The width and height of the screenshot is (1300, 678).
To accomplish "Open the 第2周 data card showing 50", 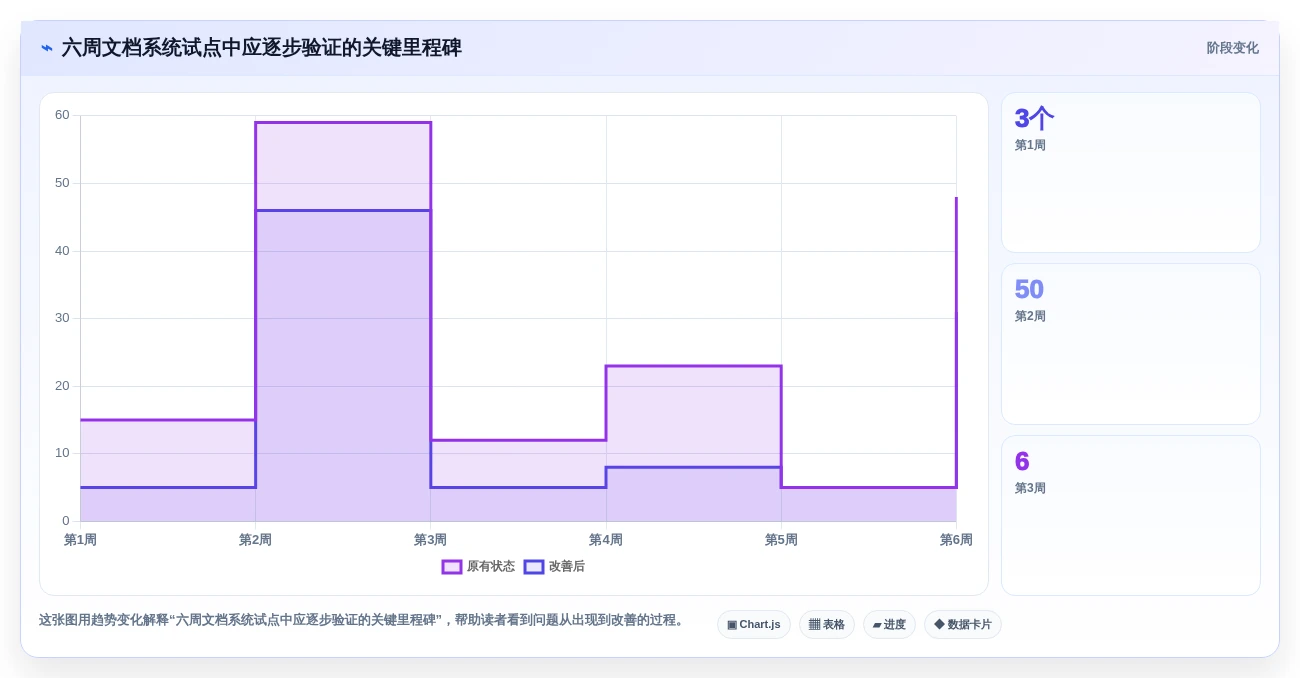I will click(x=1131, y=344).
